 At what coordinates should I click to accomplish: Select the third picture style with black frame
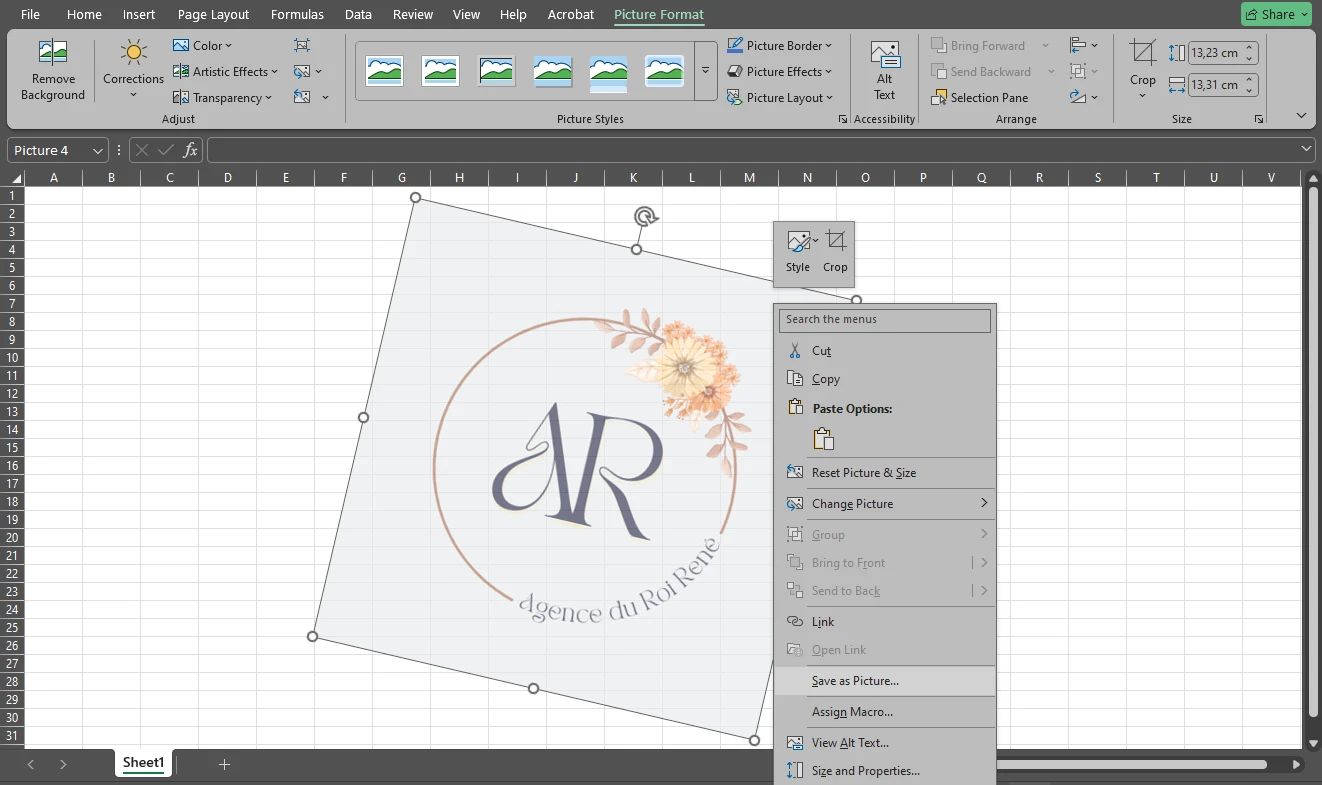497,71
